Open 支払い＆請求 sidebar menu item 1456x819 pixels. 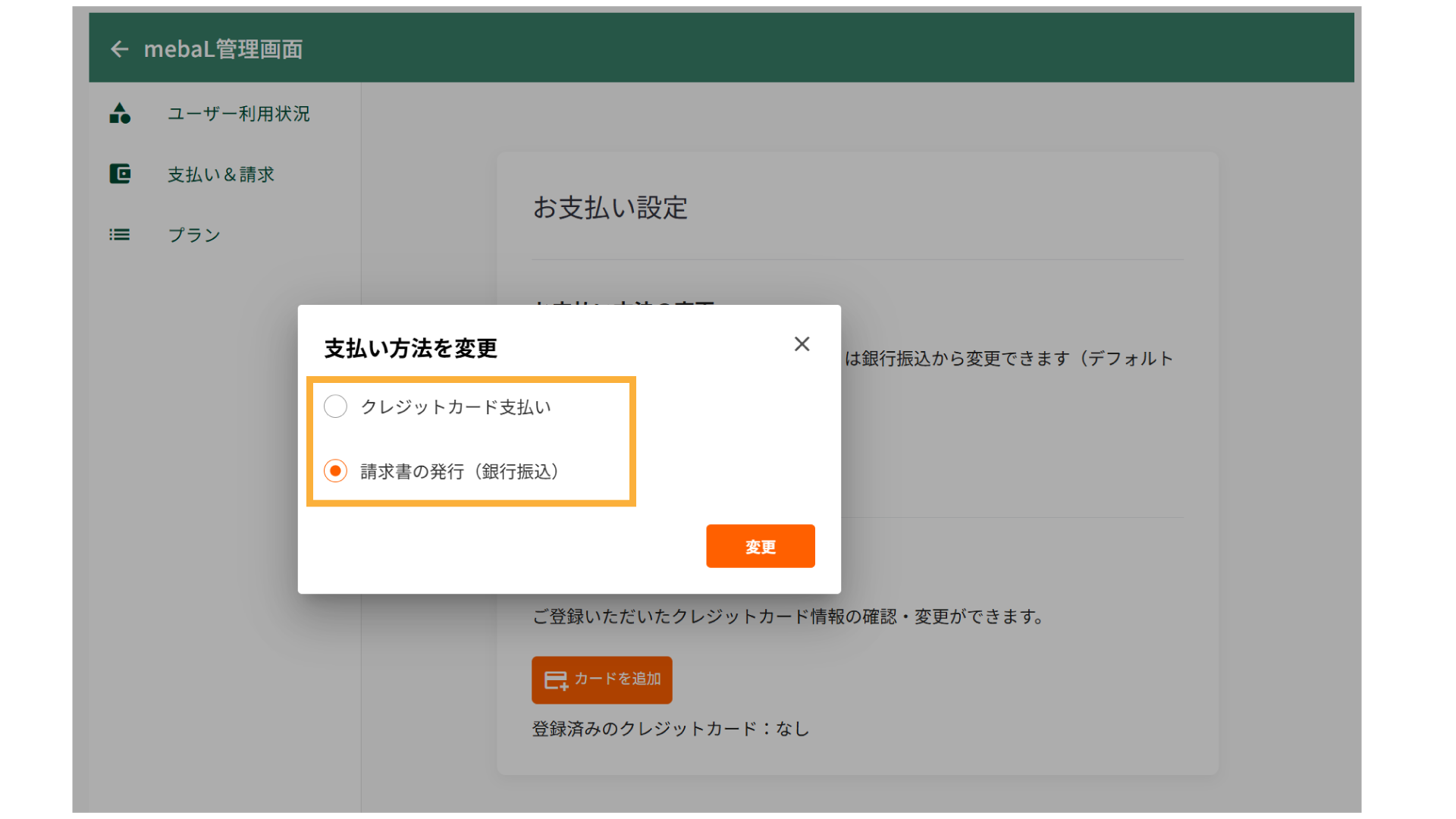click(221, 174)
